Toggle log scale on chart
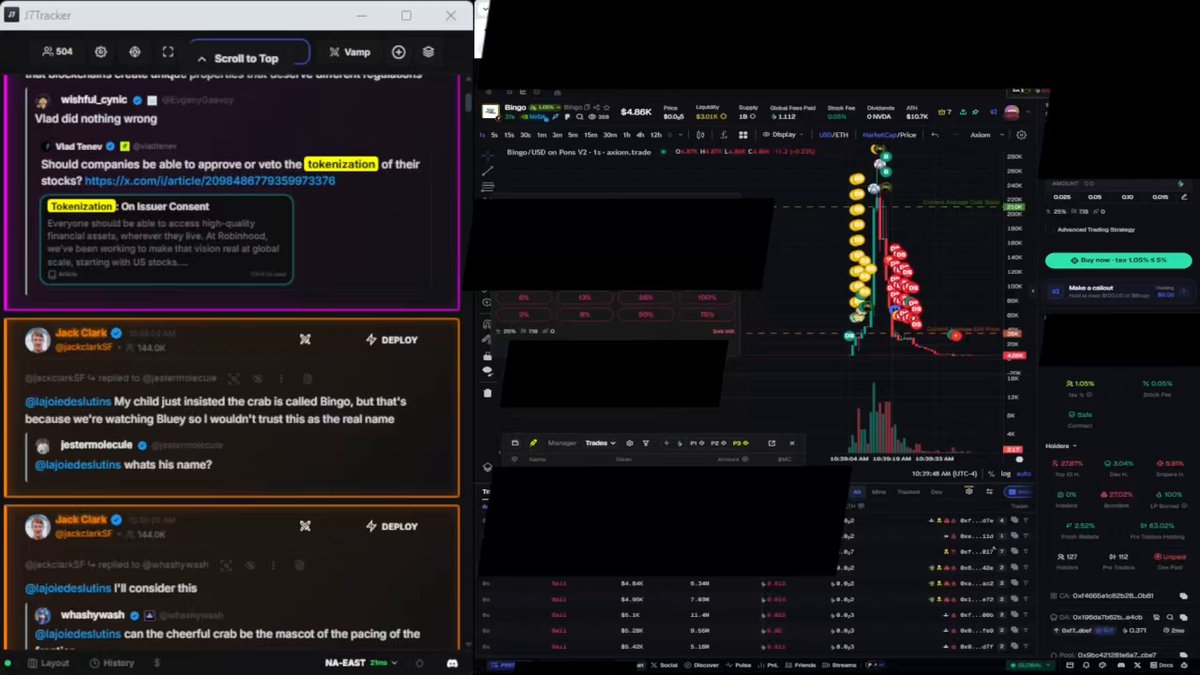Image resolution: width=1200 pixels, height=675 pixels. click(x=1005, y=474)
